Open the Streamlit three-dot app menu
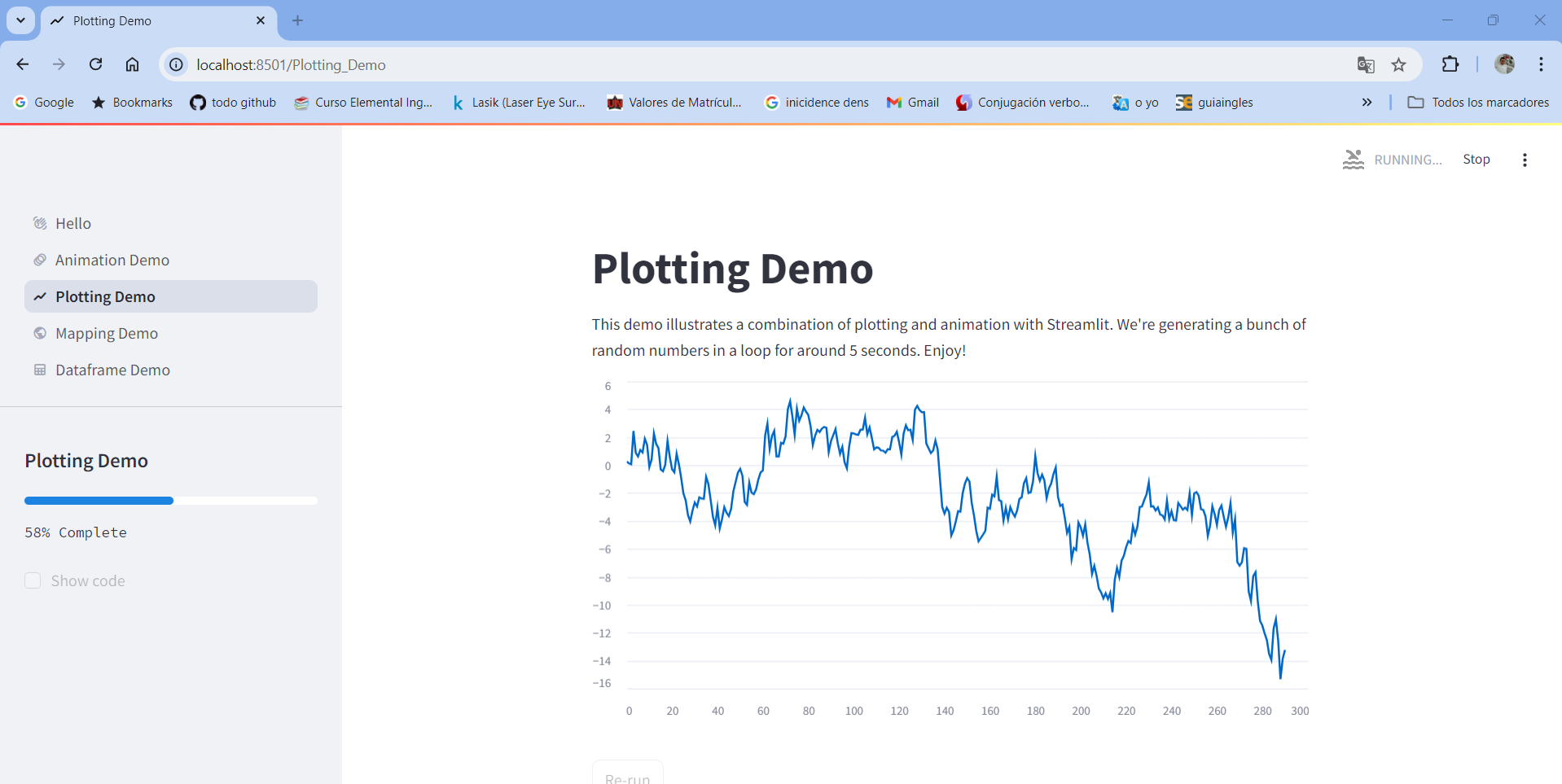 coord(1525,160)
